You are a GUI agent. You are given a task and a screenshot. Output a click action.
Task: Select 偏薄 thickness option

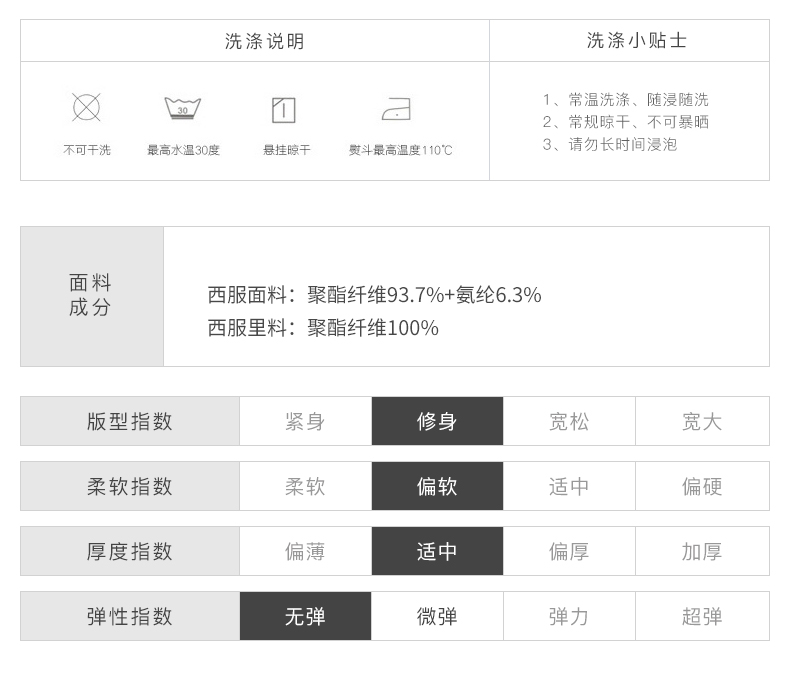coord(305,551)
